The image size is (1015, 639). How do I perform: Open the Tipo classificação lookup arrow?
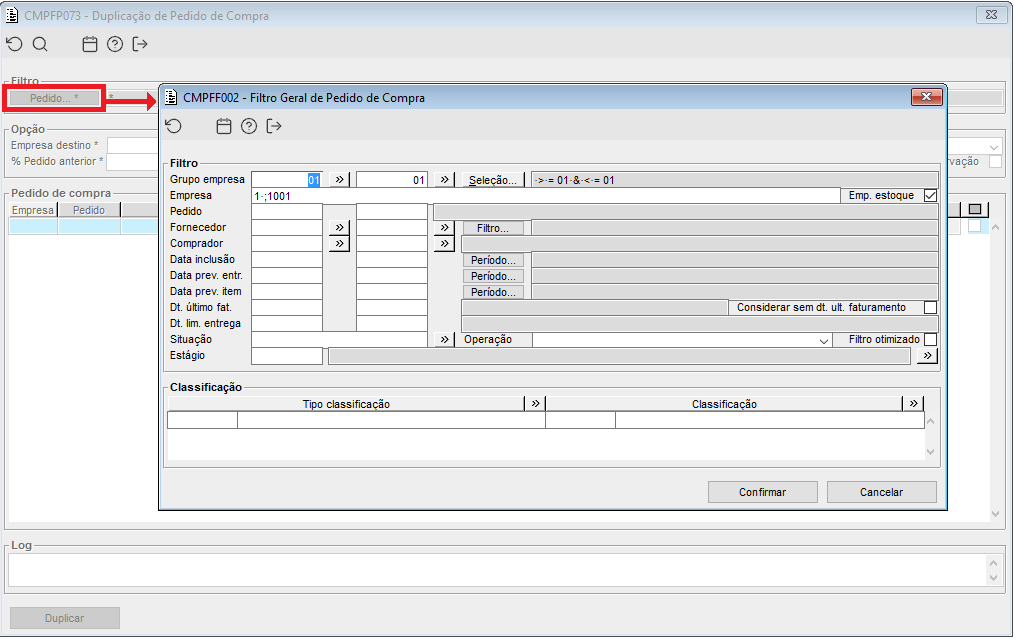click(x=535, y=404)
